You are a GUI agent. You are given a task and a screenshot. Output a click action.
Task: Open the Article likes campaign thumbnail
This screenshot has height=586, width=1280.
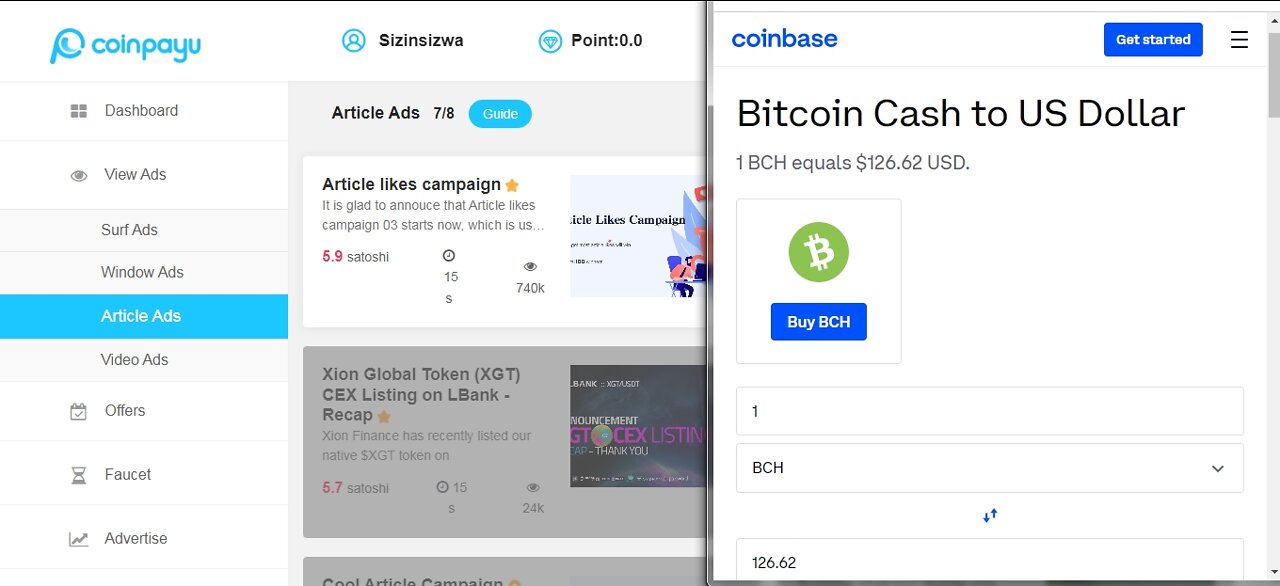tap(637, 236)
